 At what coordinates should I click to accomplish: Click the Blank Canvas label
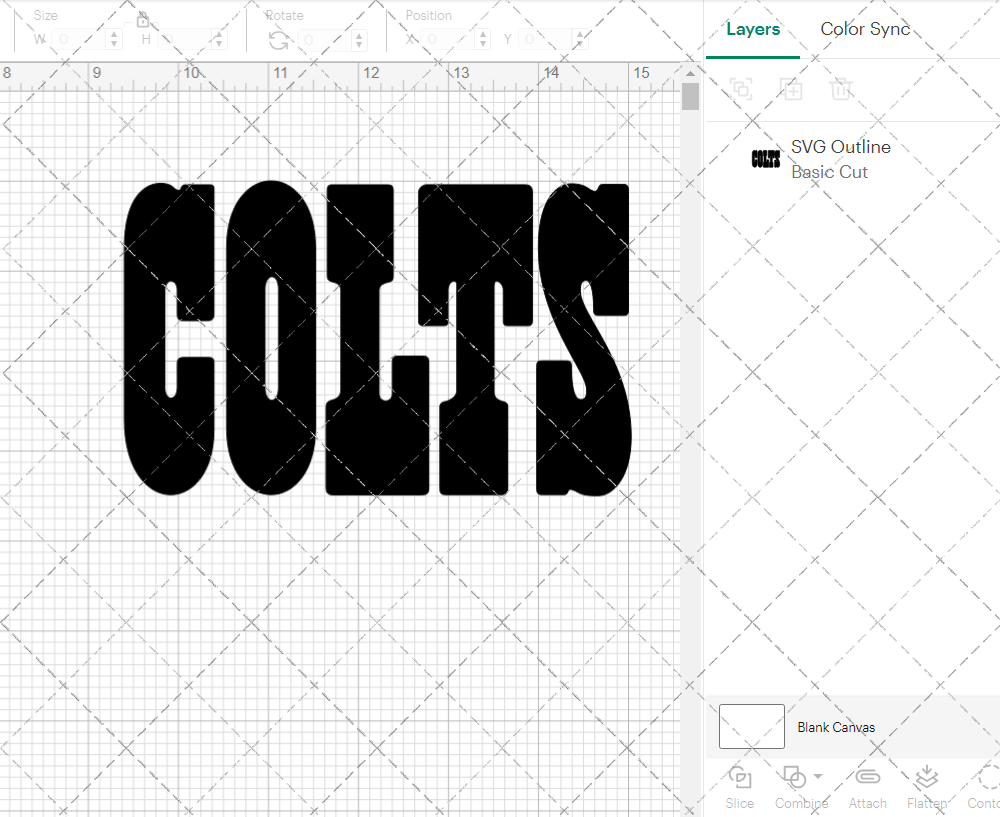coord(837,727)
